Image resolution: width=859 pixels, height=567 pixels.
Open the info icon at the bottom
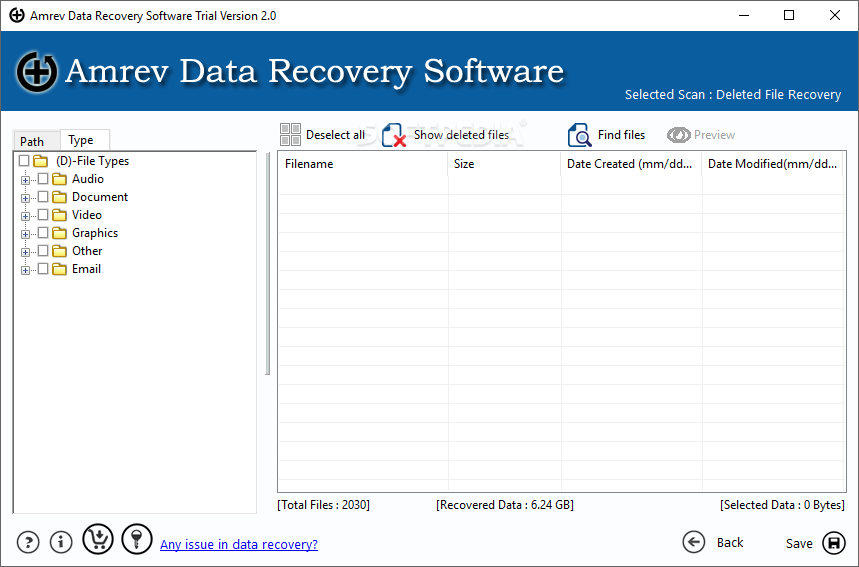click(61, 542)
